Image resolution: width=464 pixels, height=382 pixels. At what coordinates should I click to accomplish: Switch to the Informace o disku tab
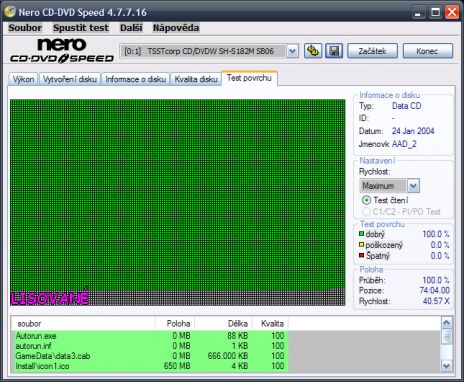[x=136, y=79]
